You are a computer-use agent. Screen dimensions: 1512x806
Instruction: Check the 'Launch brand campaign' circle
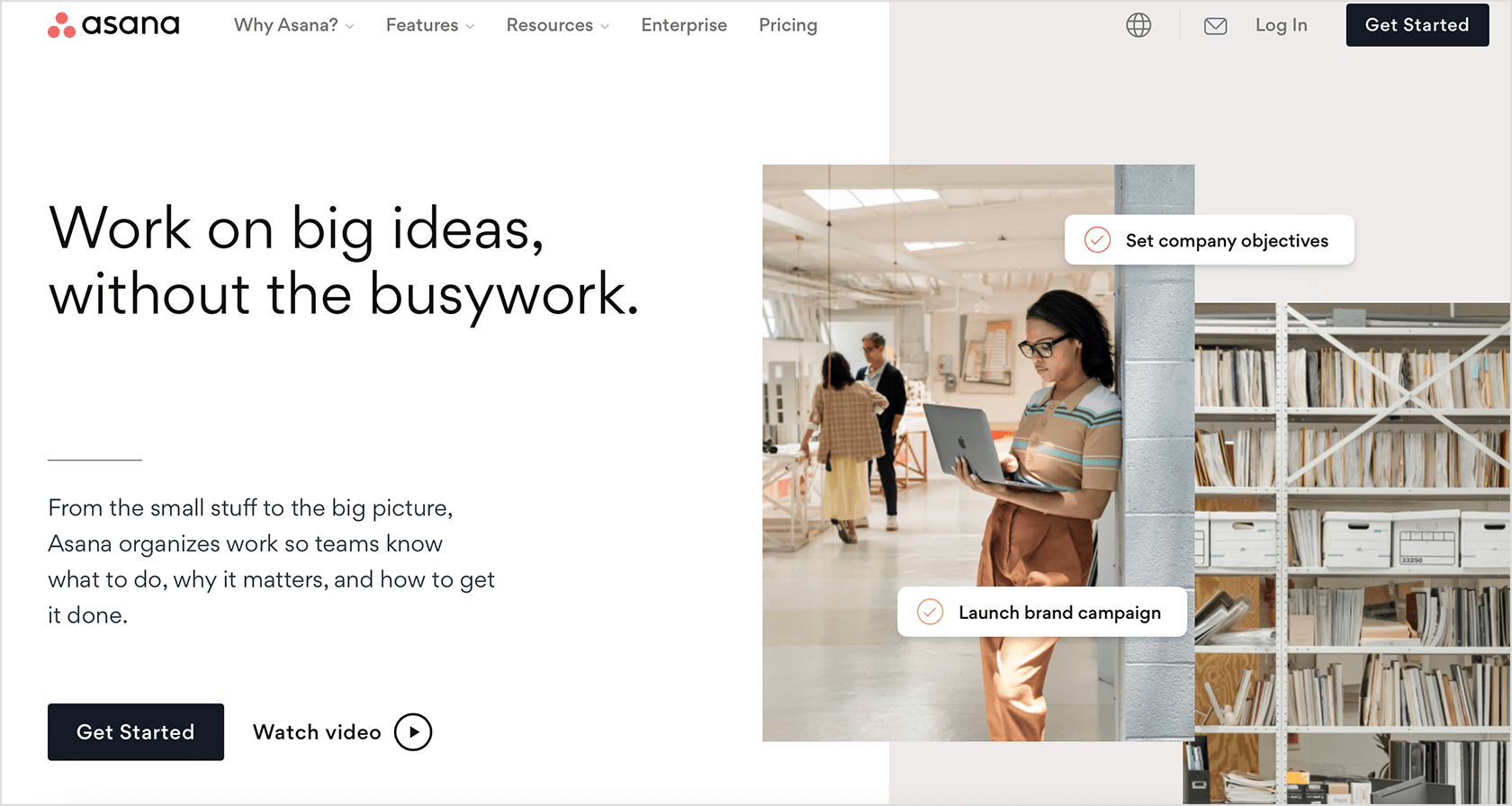tap(930, 613)
